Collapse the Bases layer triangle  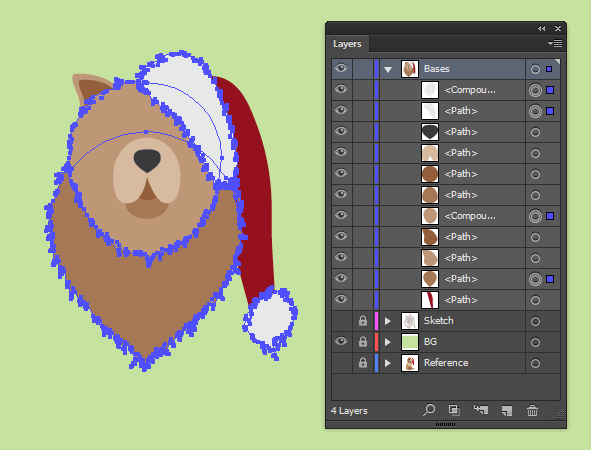click(388, 69)
